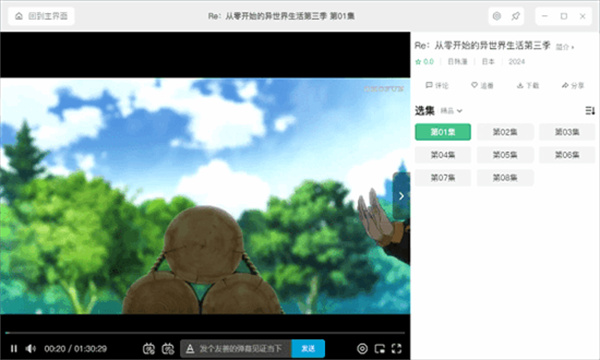600x360 pixels.
Task: Click the danmaku text input field
Action: pos(236,349)
